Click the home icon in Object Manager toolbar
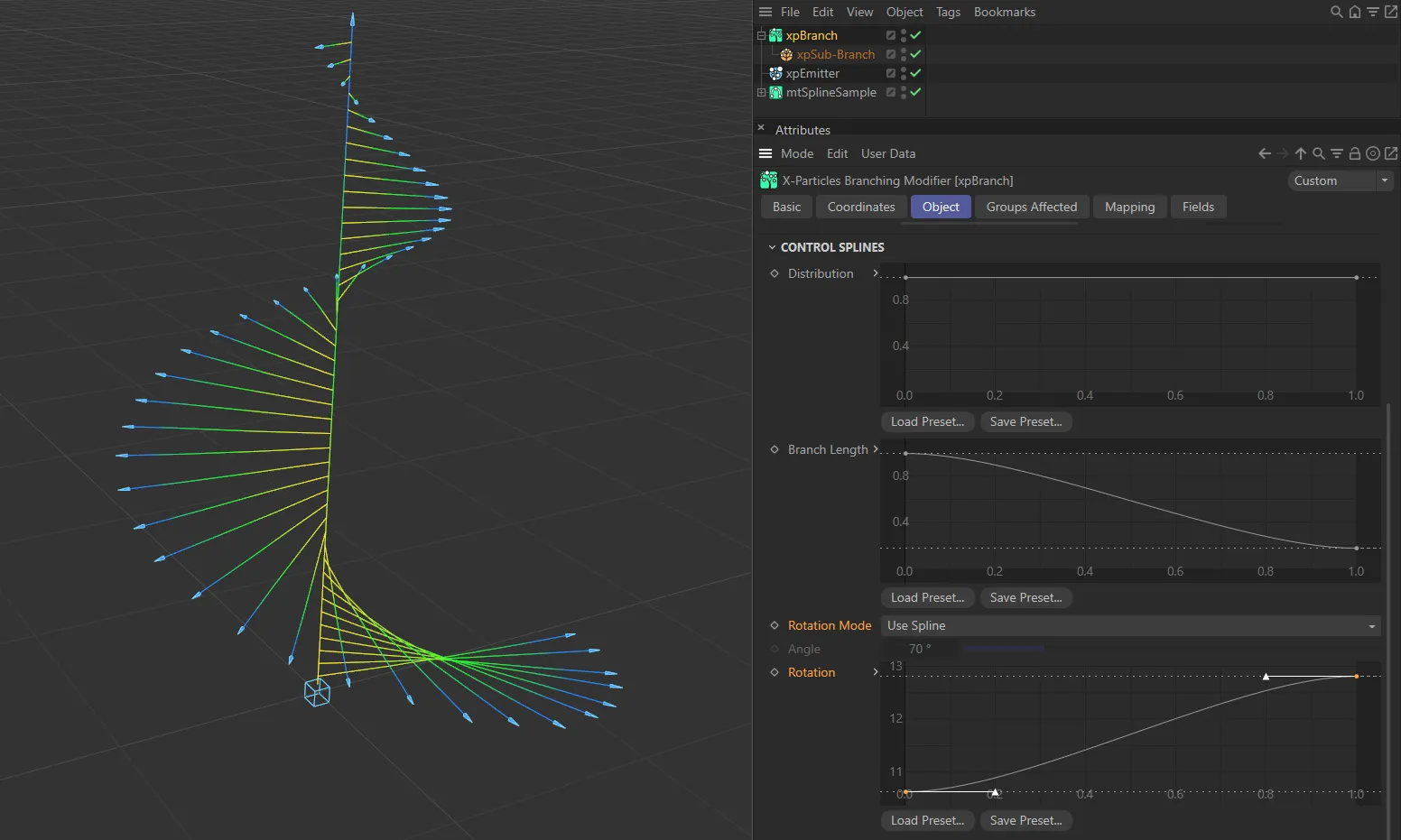Screen dimensions: 1401x840 1355,12
